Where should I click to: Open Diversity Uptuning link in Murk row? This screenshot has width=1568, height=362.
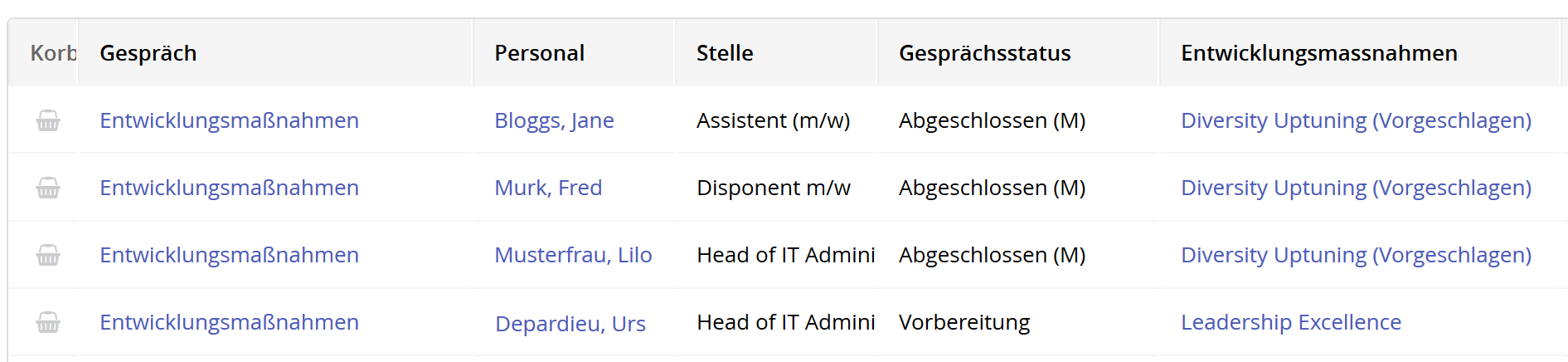1356,188
